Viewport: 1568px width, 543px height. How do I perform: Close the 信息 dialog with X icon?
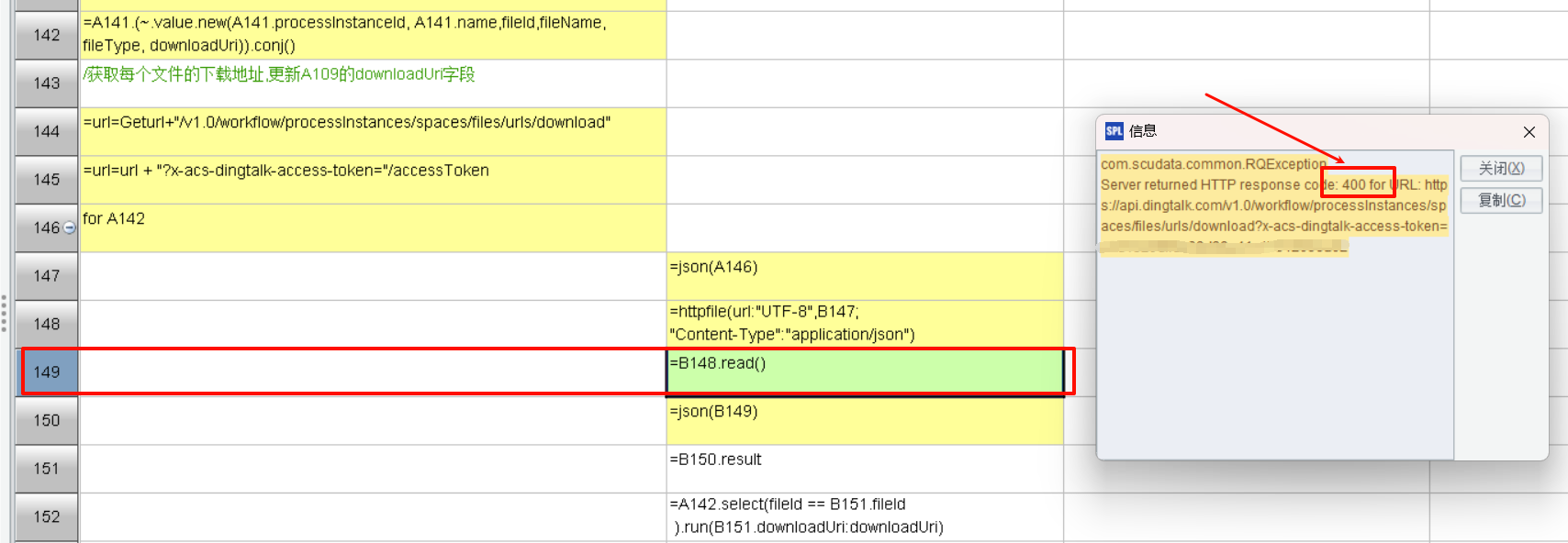point(1529,132)
